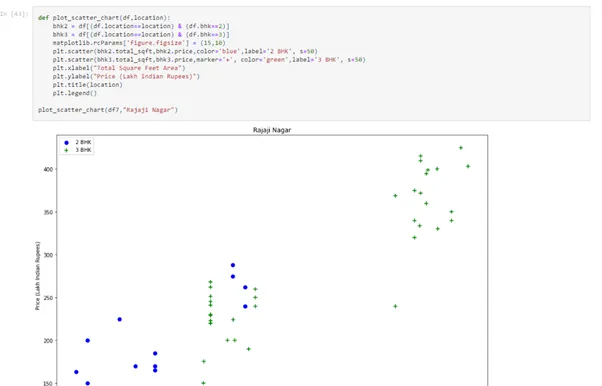Screen dimensions: 602x386
Task: Click the 'Rajaji Nagar' chart title
Action: click(272, 130)
